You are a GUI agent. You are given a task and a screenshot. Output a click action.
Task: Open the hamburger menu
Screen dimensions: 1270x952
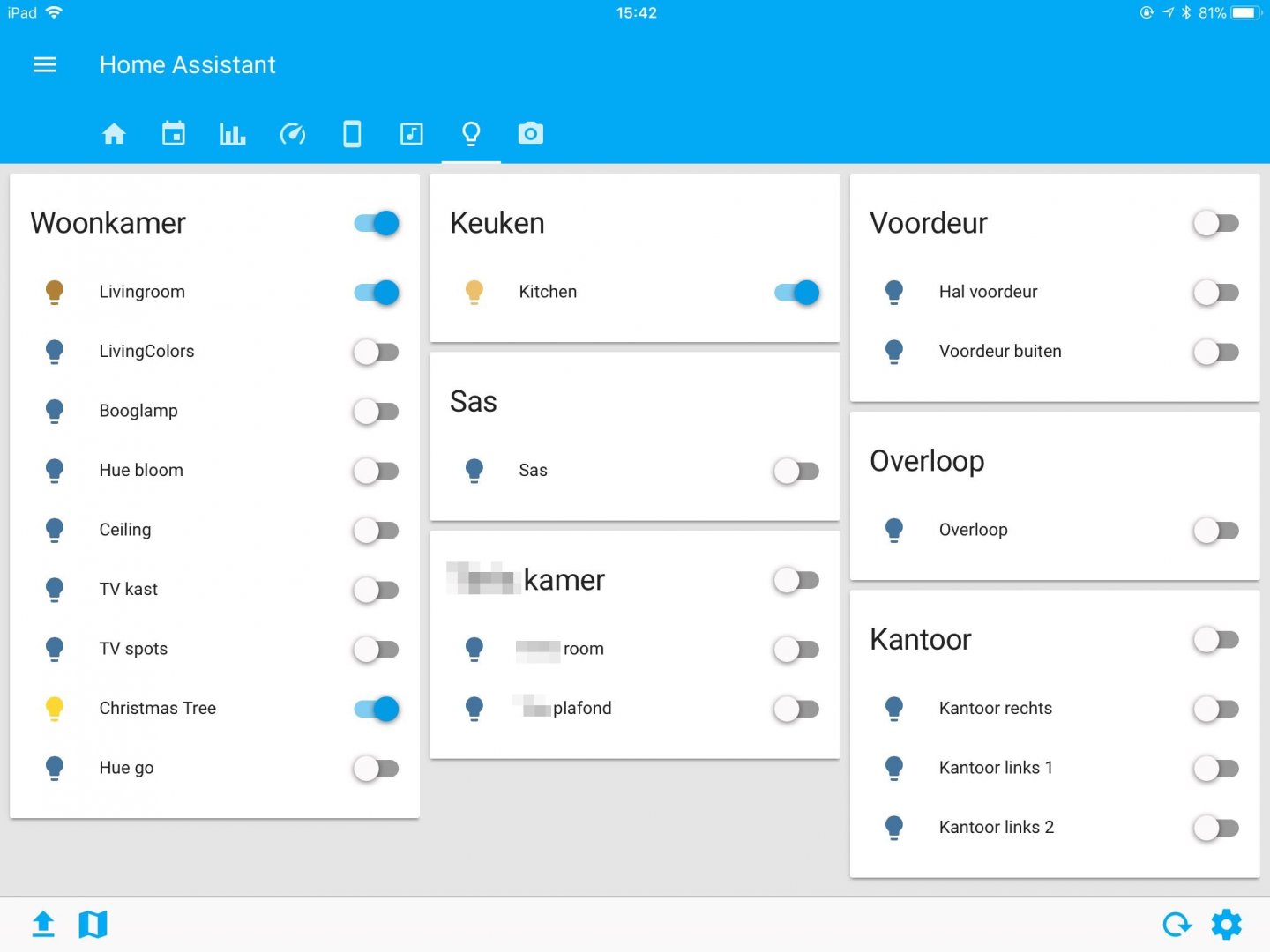pos(44,64)
